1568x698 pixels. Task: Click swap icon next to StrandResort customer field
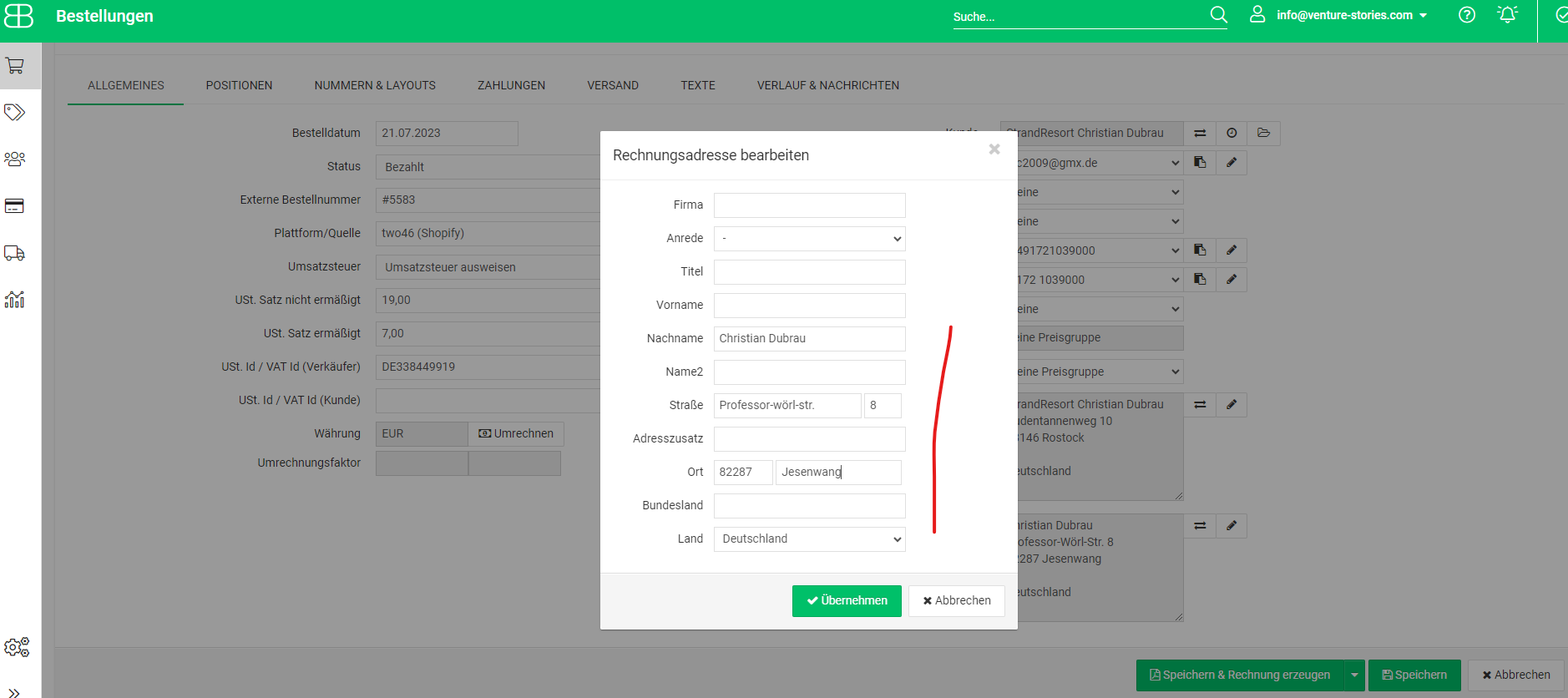pyautogui.click(x=1200, y=134)
